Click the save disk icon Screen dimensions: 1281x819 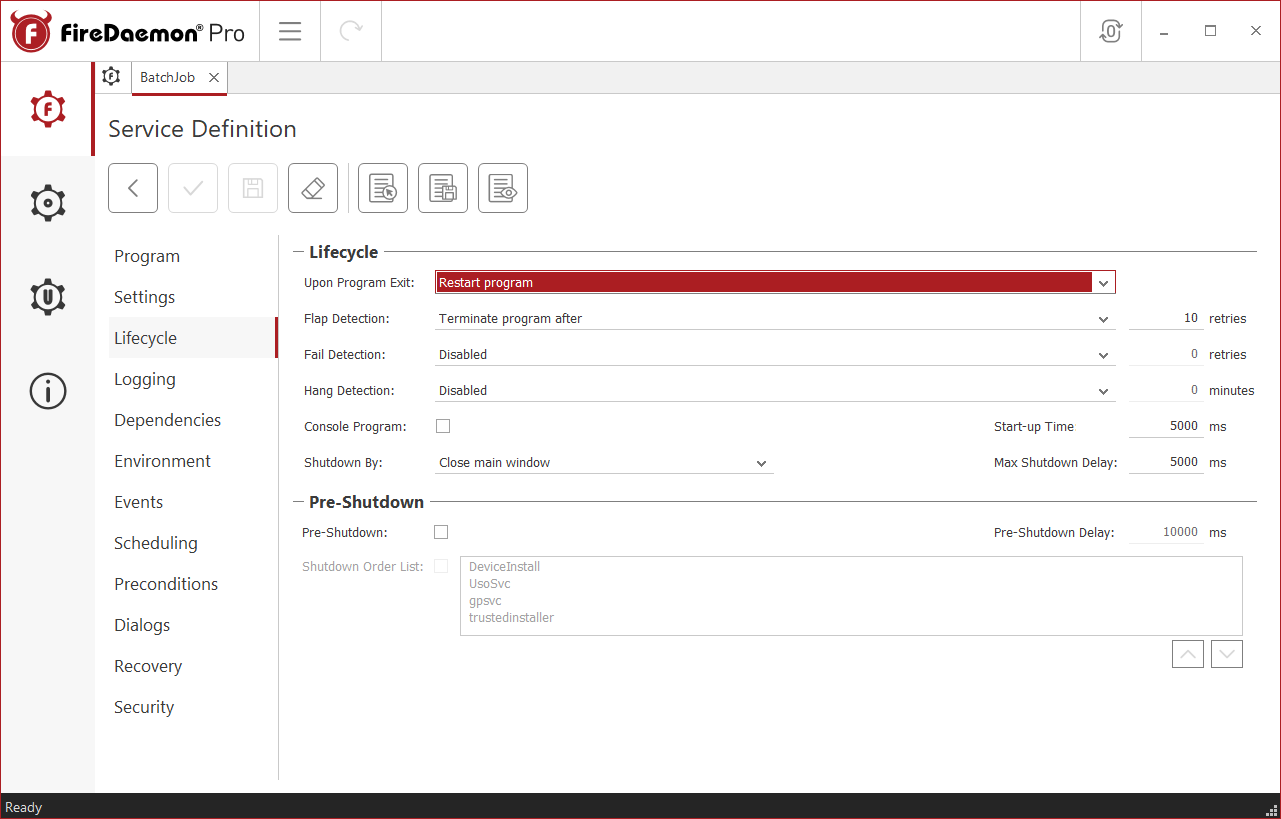point(253,188)
